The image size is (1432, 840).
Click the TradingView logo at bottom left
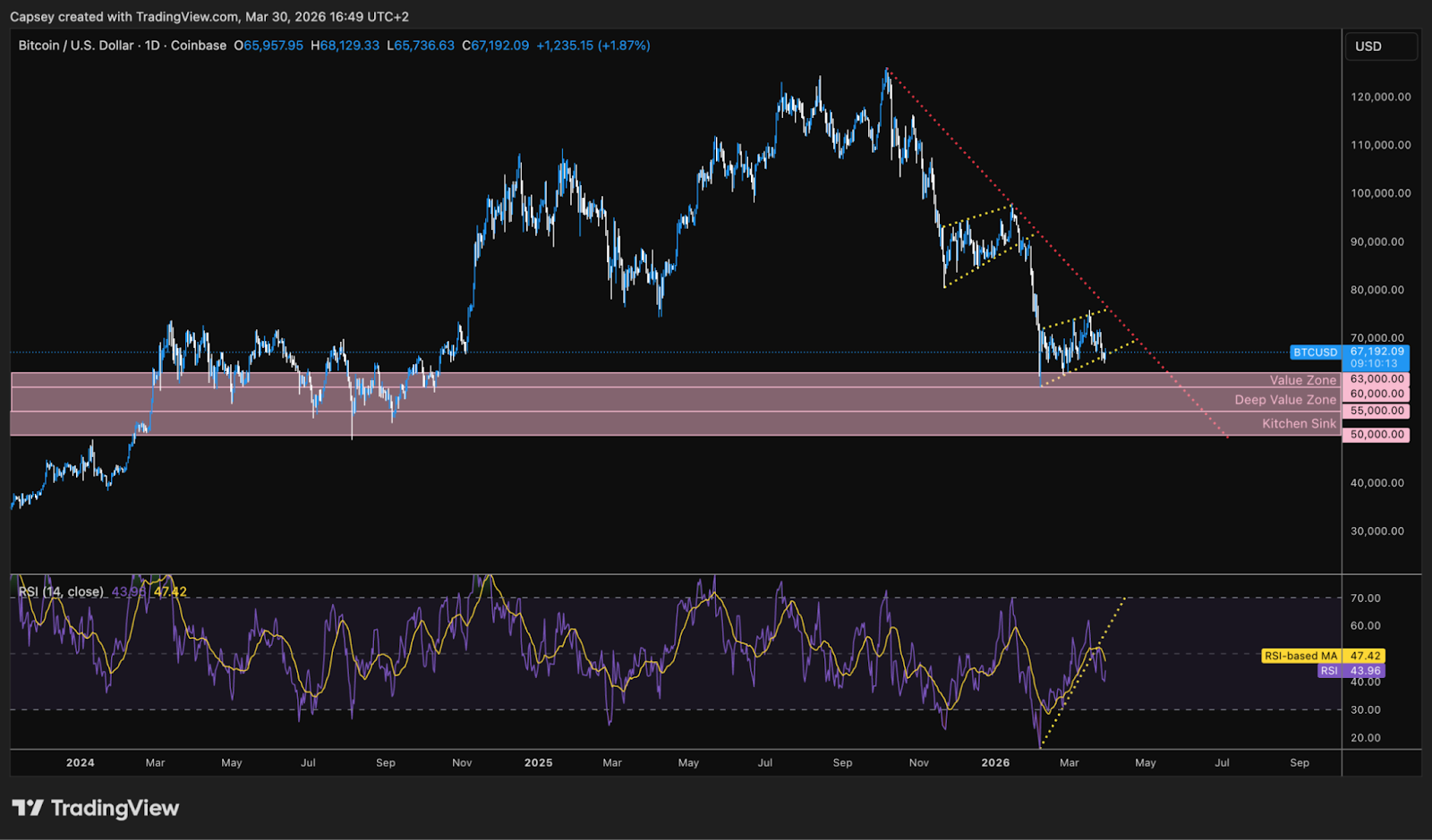94,808
